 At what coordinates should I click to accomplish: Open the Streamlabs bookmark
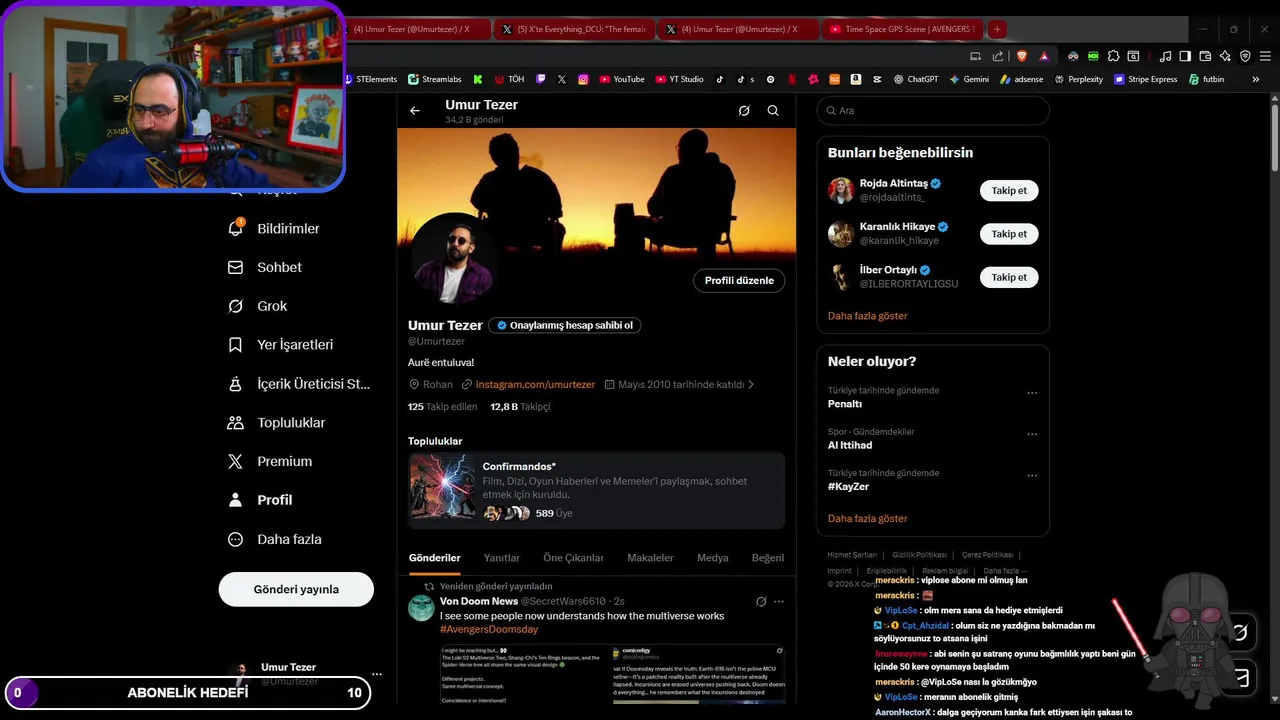click(435, 79)
